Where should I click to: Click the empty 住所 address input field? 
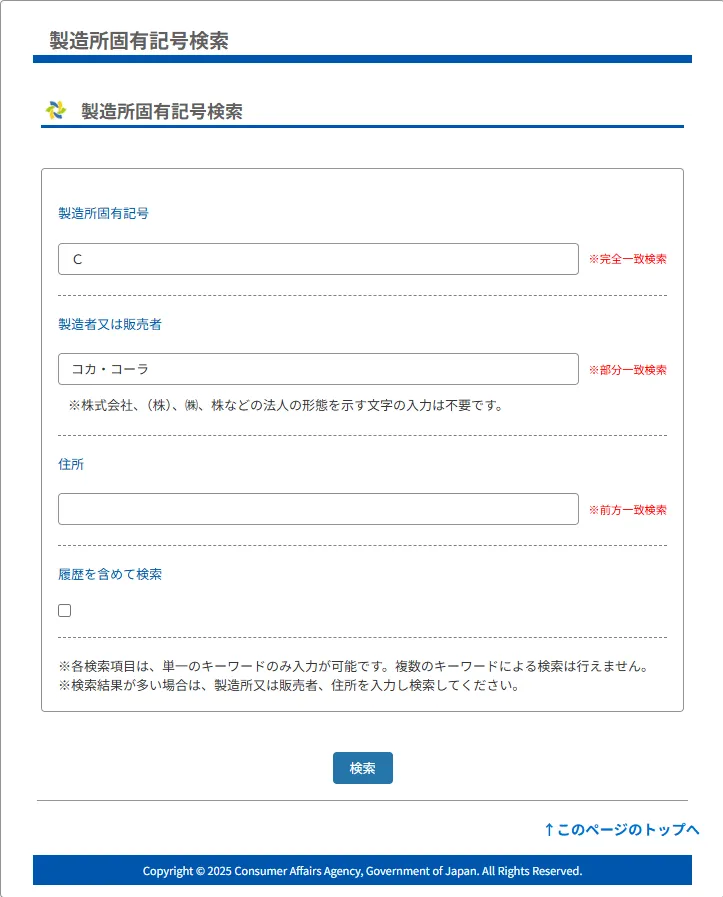tap(318, 509)
